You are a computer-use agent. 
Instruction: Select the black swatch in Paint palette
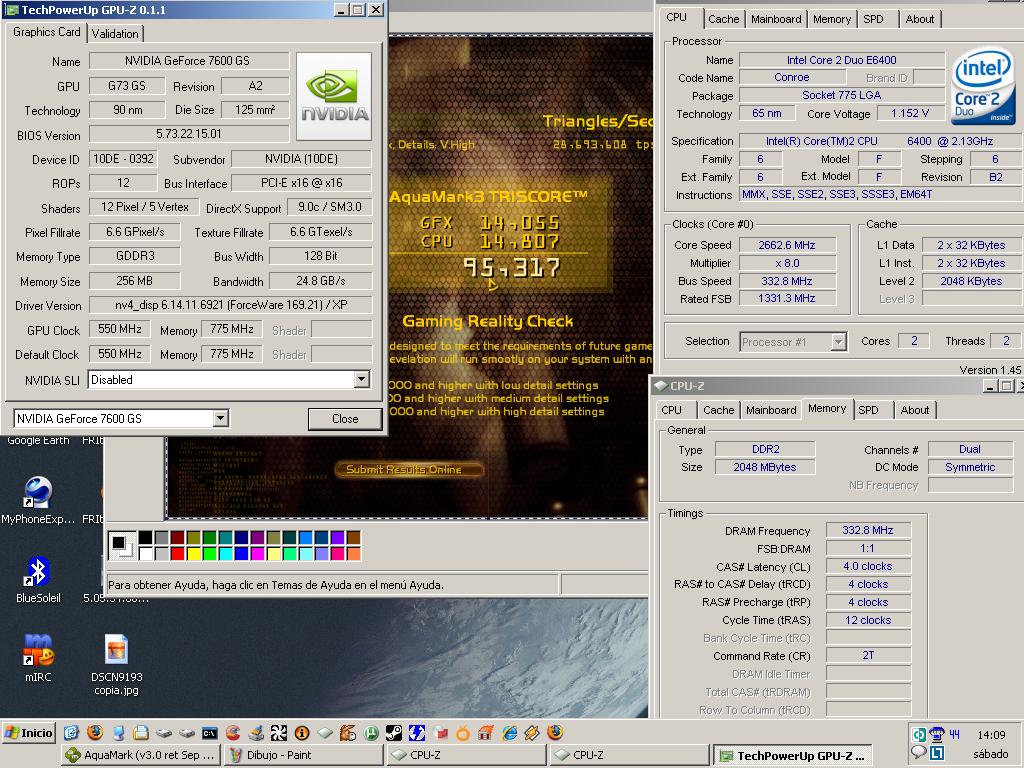click(145, 537)
